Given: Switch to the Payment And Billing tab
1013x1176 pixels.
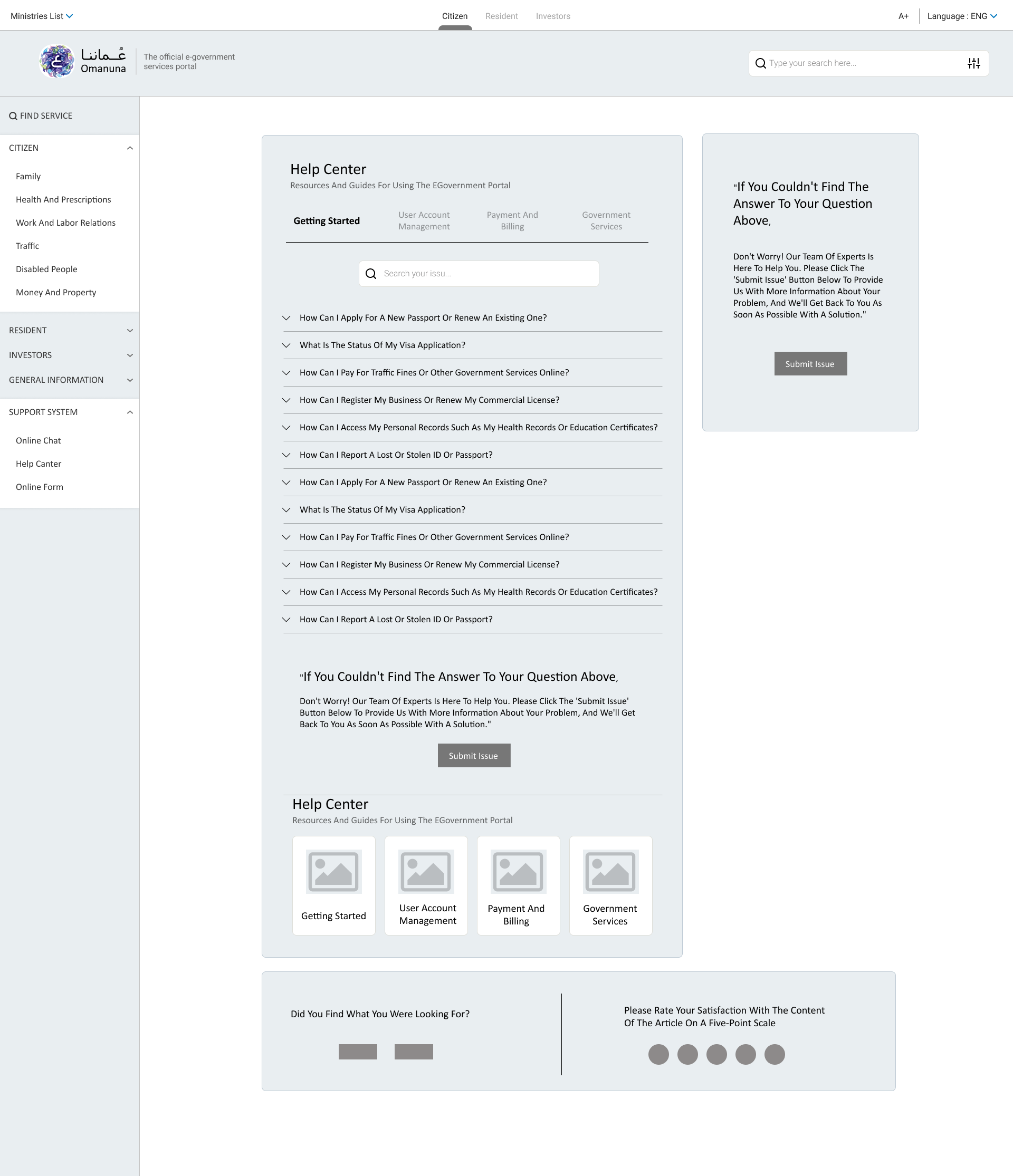Looking at the screenshot, I should 512,221.
